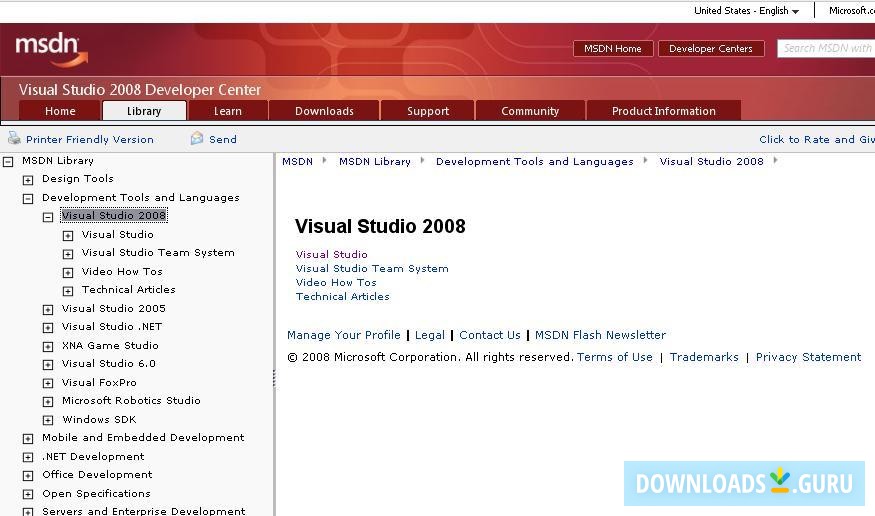Expand the Open Specifications node
Viewport: 875px width, 516px height.
(28, 494)
